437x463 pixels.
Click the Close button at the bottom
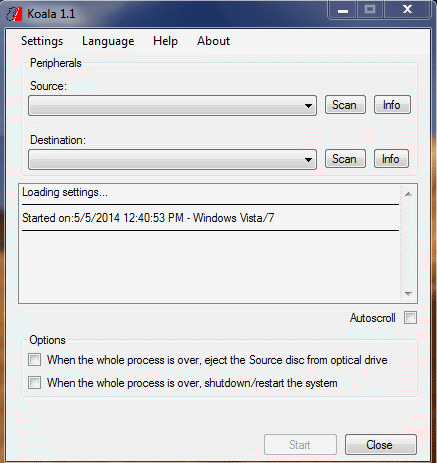381,445
